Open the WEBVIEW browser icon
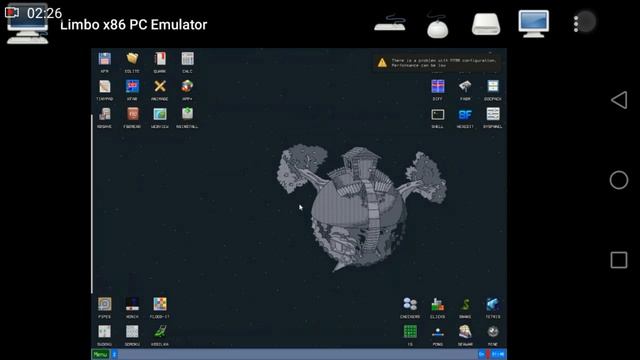Screen dimensions: 640x360 (160, 114)
